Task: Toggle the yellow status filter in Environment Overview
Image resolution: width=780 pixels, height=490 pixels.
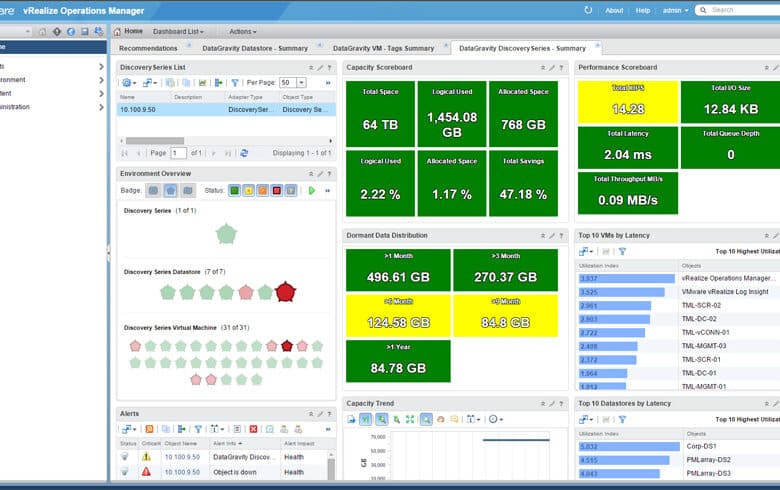Action: point(248,191)
